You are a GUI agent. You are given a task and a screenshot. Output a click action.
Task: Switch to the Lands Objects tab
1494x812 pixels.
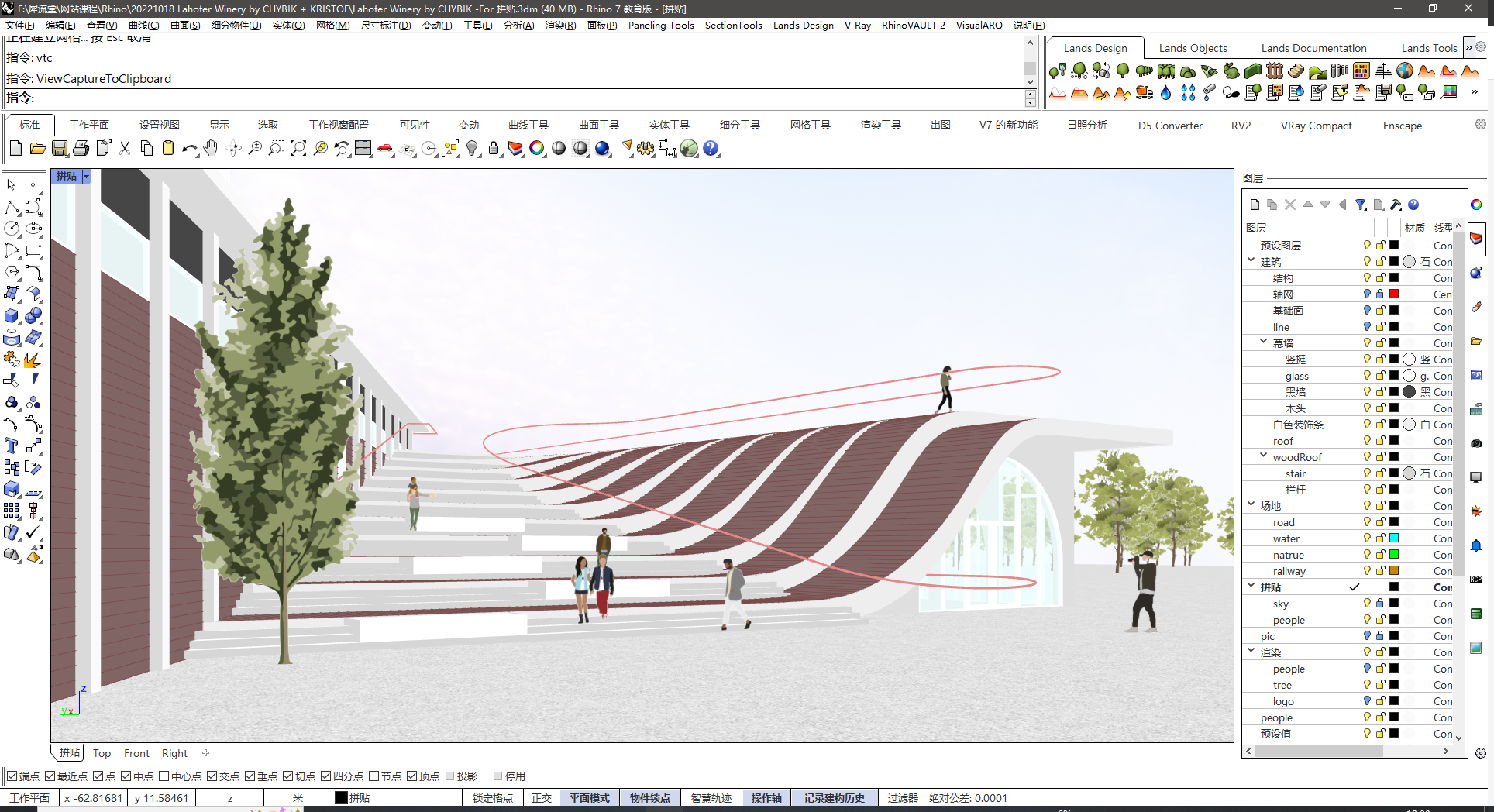coord(1193,48)
